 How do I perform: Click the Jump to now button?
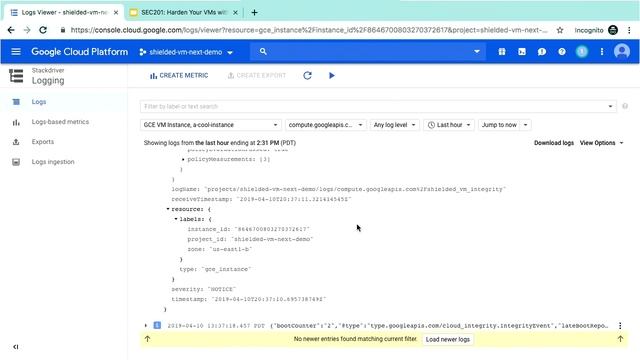[x=499, y=125]
